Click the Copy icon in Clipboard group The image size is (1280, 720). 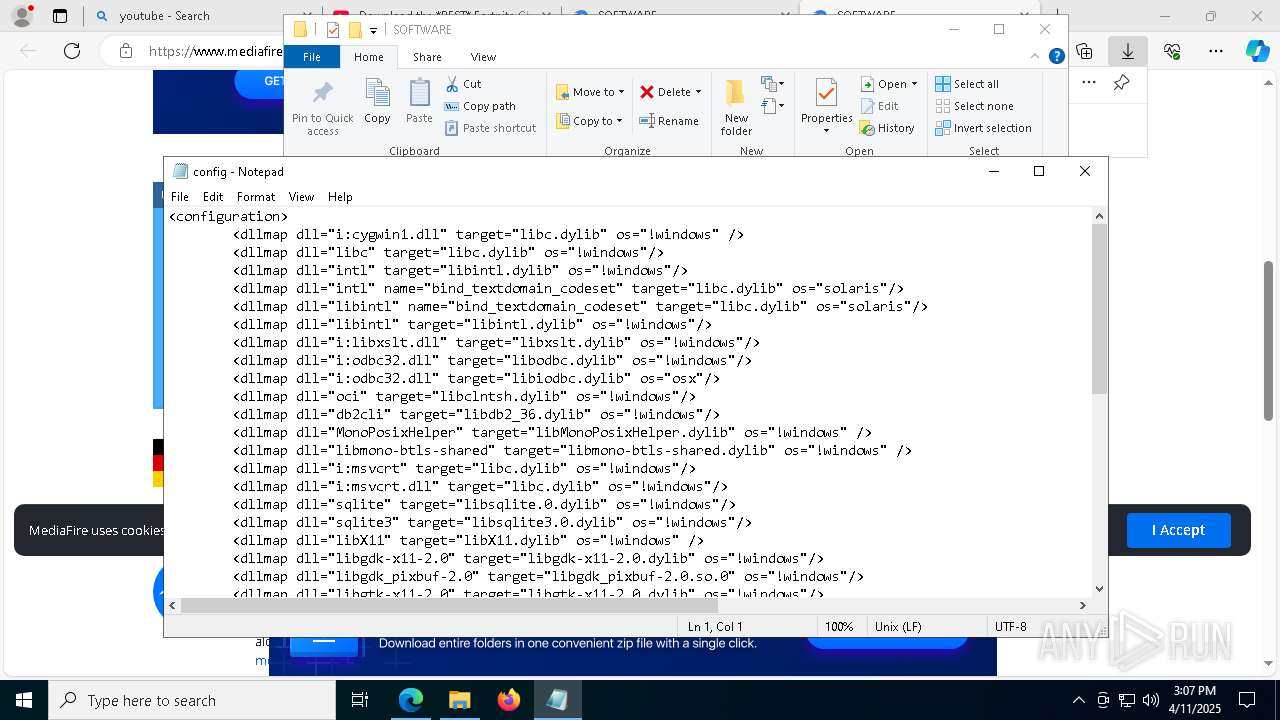pyautogui.click(x=377, y=102)
